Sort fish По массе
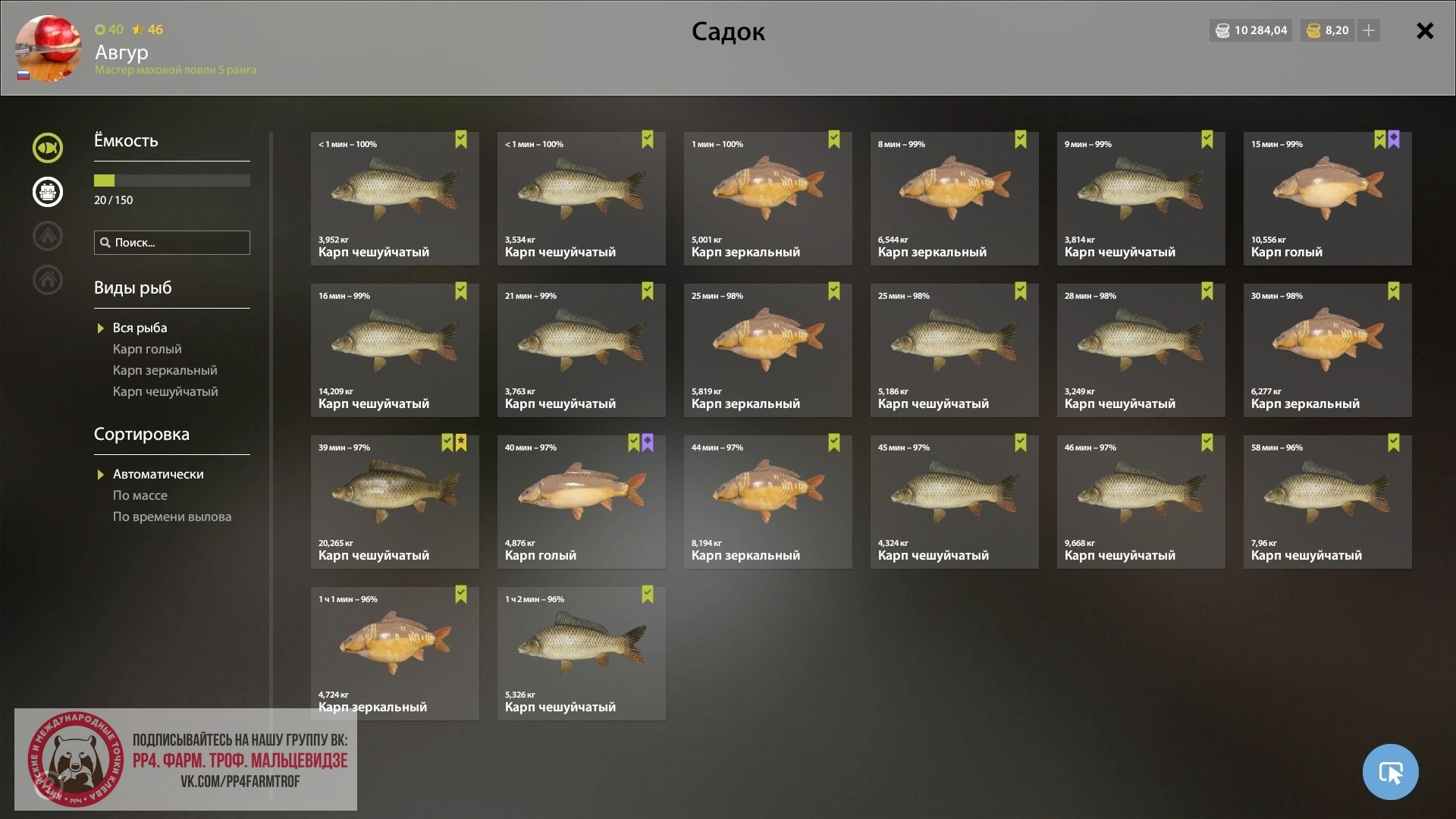This screenshot has width=1456, height=819. (140, 495)
